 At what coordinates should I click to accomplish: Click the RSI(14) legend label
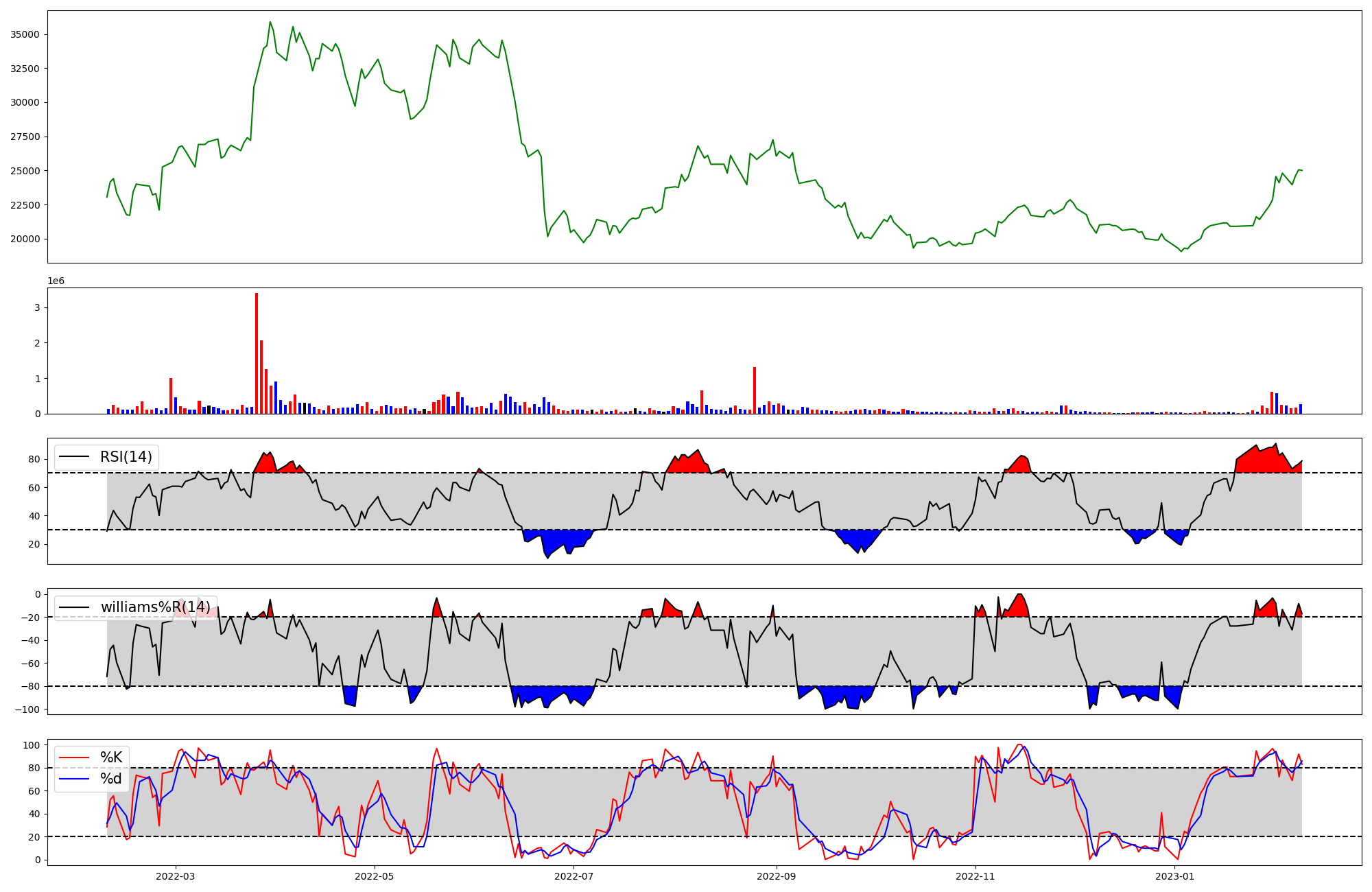126,457
